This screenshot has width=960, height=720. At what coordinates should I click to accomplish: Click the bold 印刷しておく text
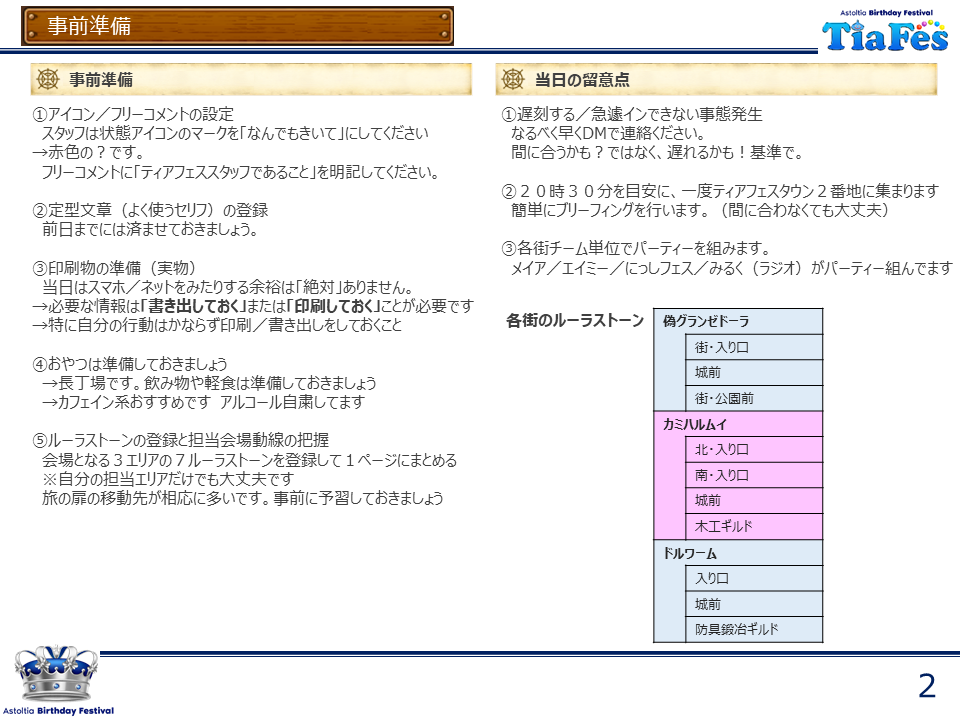[x=334, y=306]
